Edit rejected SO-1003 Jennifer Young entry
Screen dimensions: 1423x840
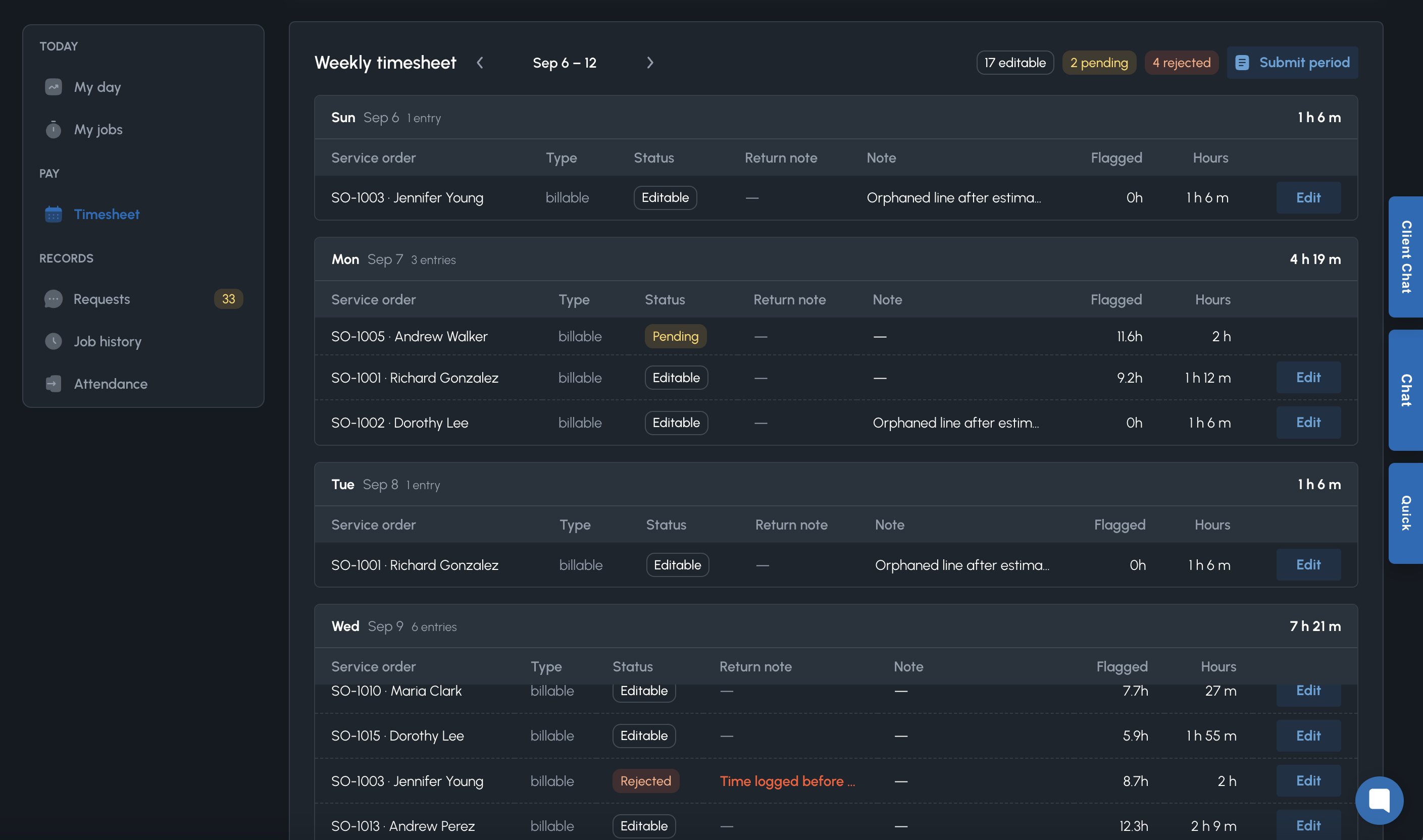point(1308,781)
